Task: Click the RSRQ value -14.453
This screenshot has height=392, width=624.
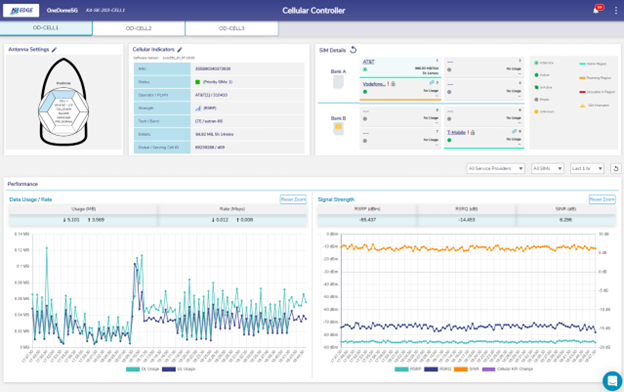Action: click(466, 220)
